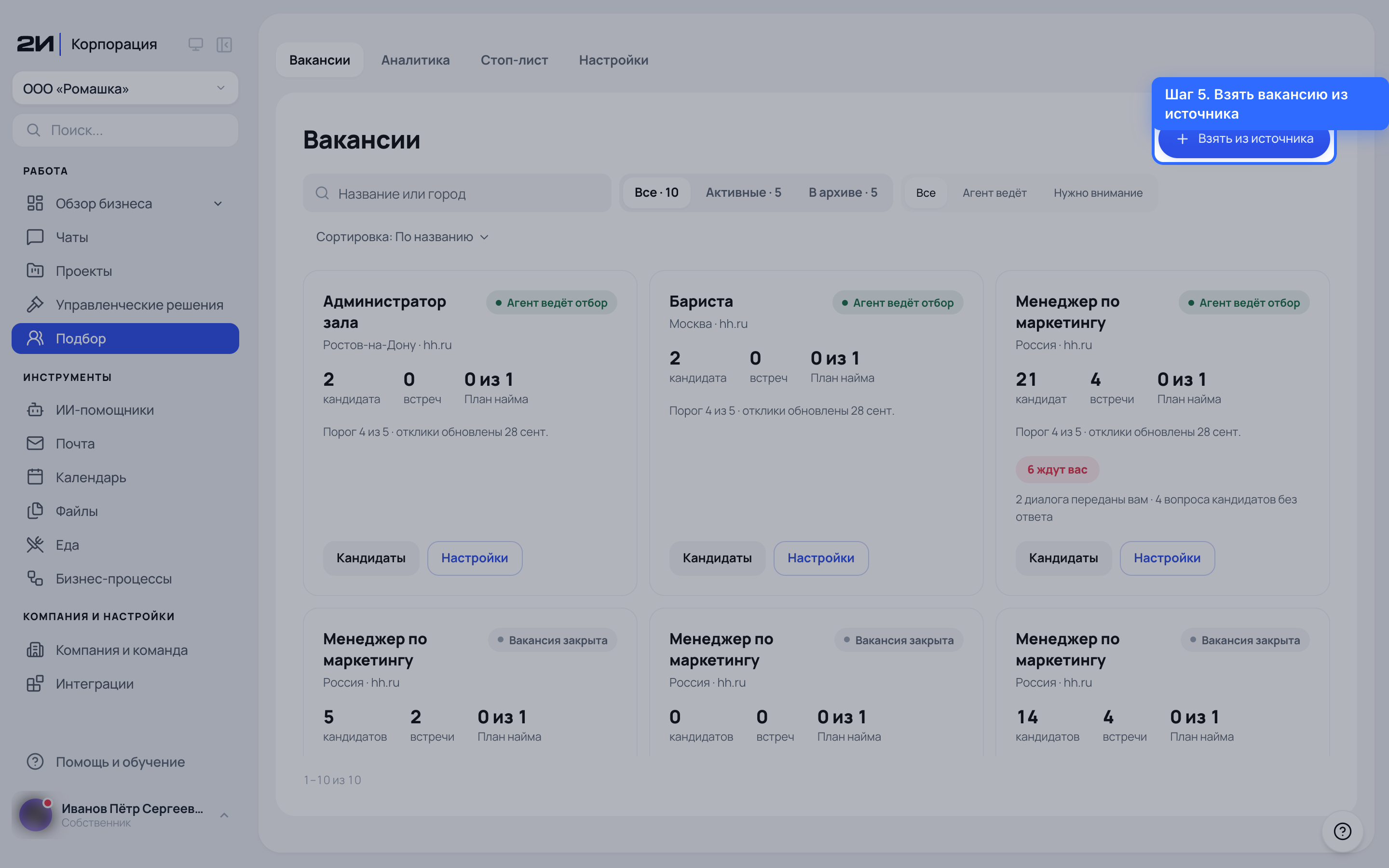Expand the Обзор бизнеса chevron
Viewport: 1389px width, 868px height.
(218, 204)
